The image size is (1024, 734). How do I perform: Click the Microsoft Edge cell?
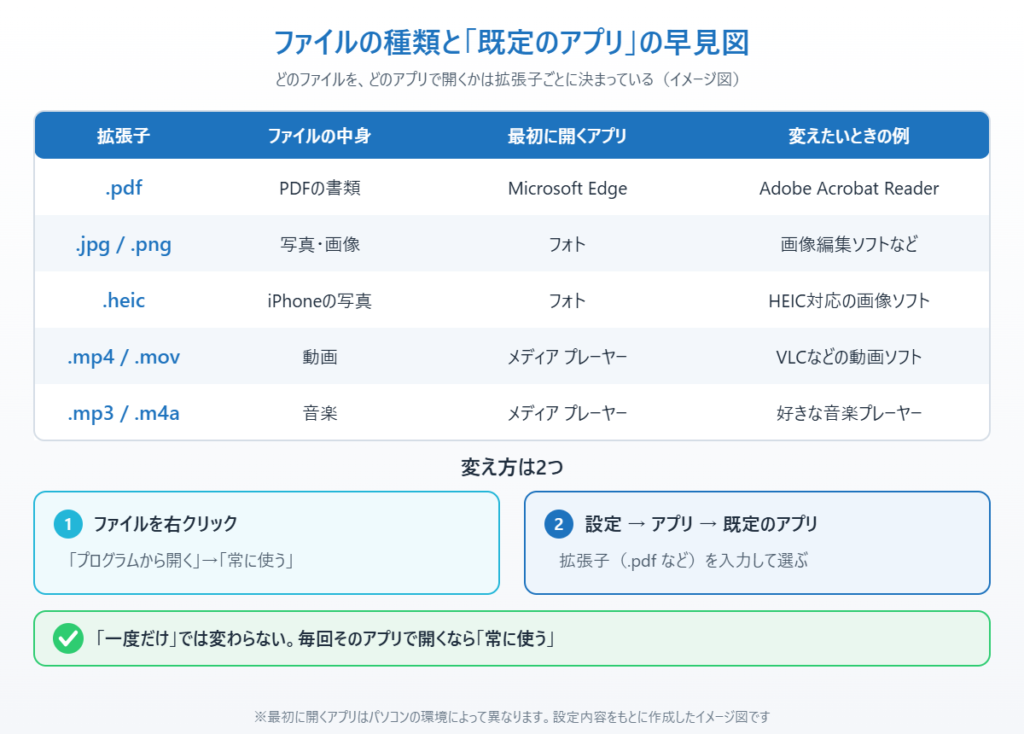(567, 188)
